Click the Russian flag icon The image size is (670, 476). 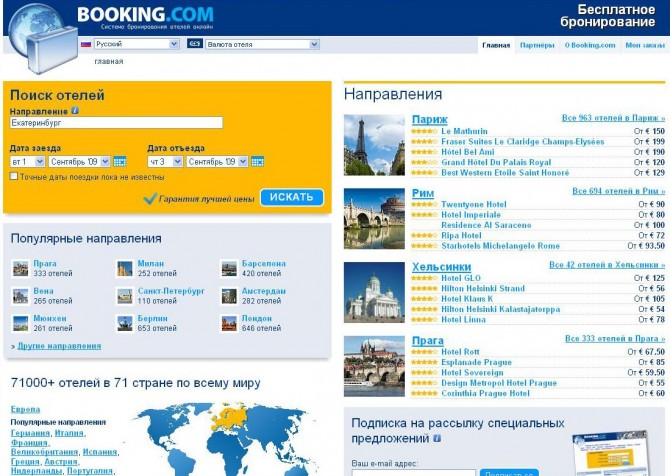tap(86, 44)
